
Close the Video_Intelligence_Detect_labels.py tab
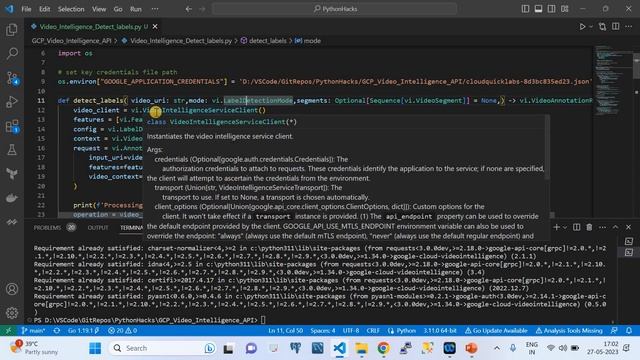[x=155, y=27]
